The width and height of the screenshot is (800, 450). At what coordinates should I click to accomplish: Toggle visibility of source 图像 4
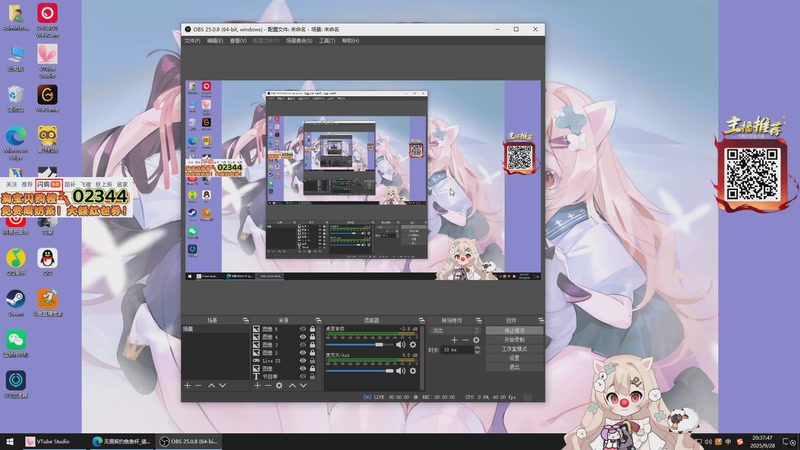tap(303, 337)
